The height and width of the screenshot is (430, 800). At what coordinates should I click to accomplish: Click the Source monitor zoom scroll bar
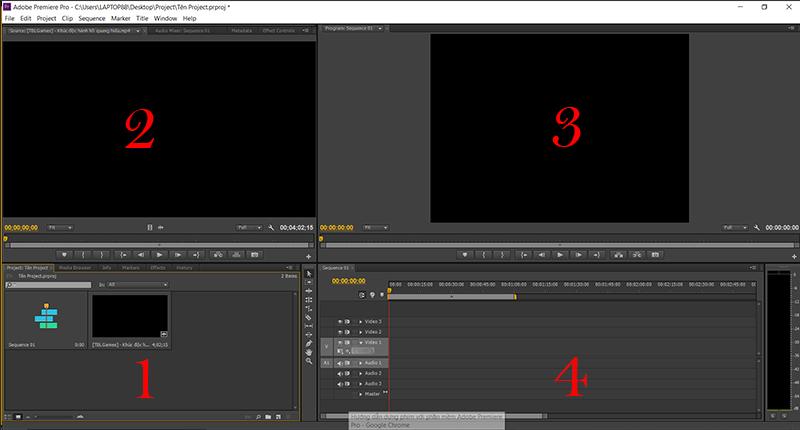click(x=159, y=245)
